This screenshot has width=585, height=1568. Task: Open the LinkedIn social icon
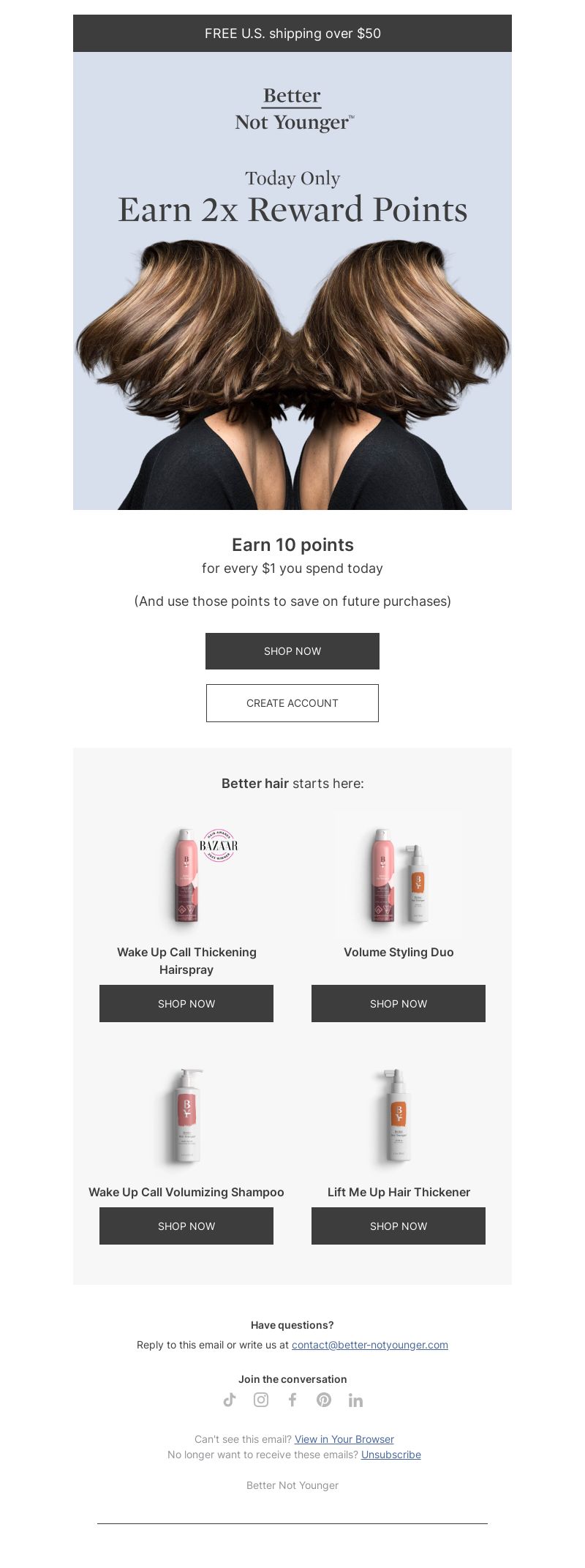(355, 1400)
